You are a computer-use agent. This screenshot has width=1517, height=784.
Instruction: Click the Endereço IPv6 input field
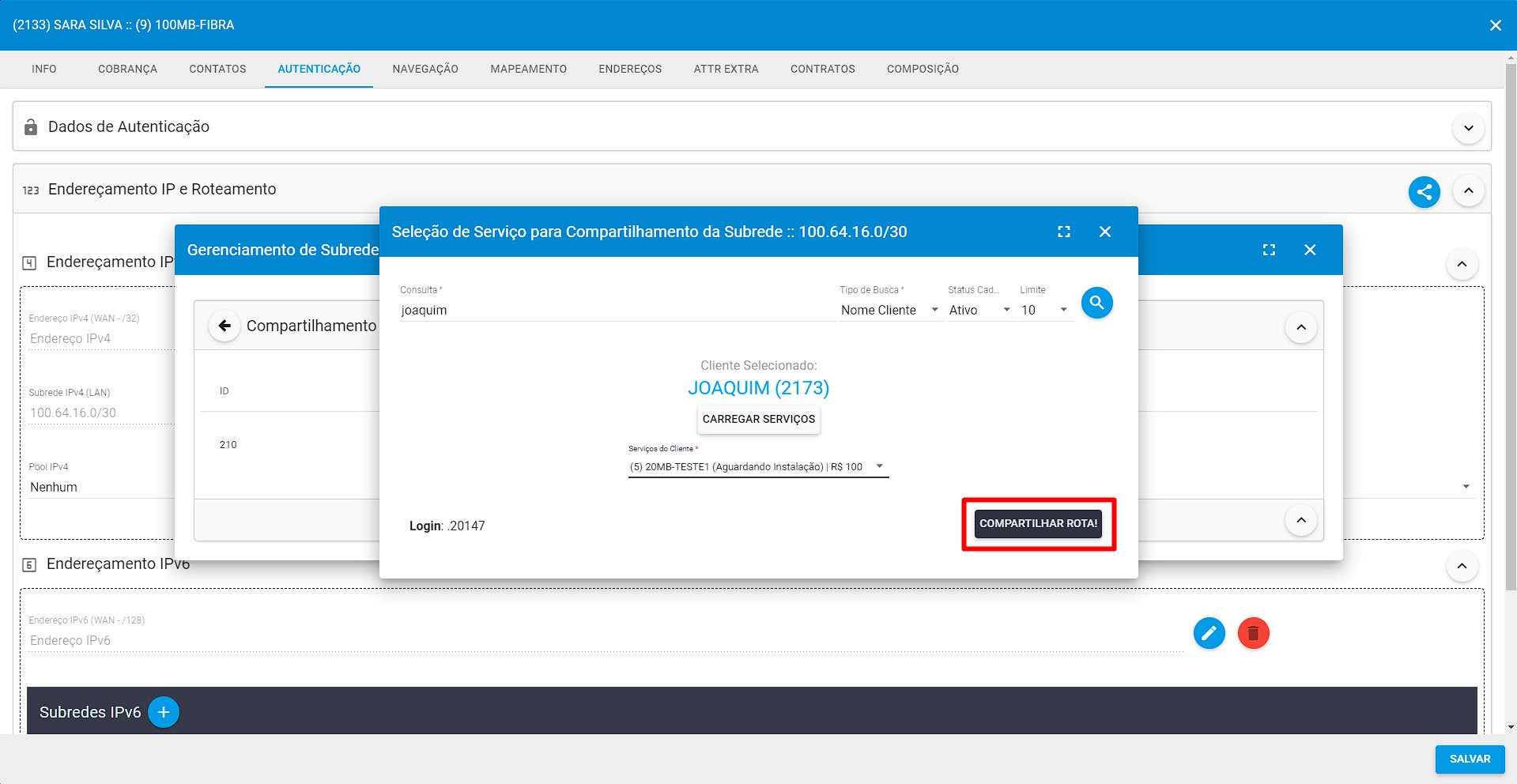point(605,640)
